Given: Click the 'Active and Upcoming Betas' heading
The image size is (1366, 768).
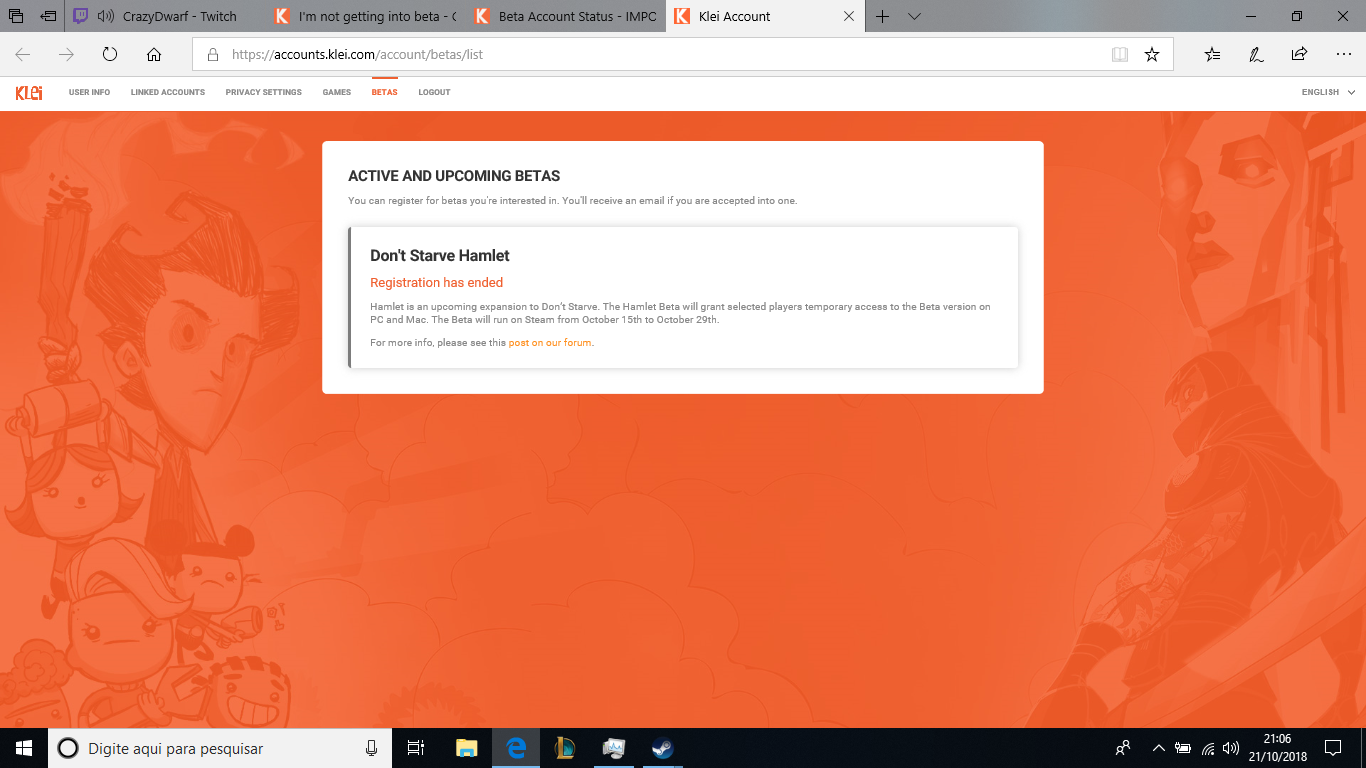Looking at the screenshot, I should [454, 176].
